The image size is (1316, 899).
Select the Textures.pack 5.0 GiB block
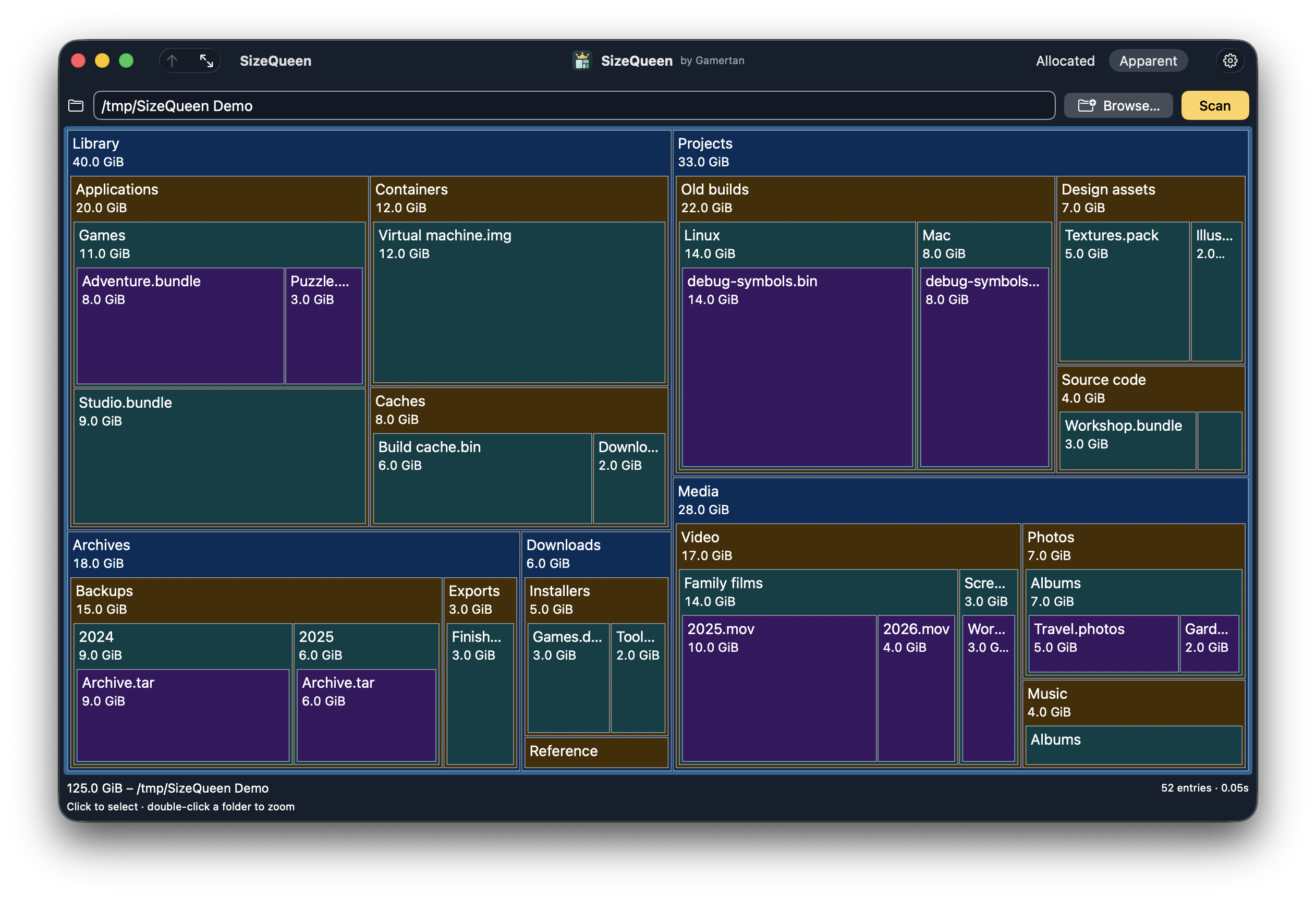[x=1124, y=291]
